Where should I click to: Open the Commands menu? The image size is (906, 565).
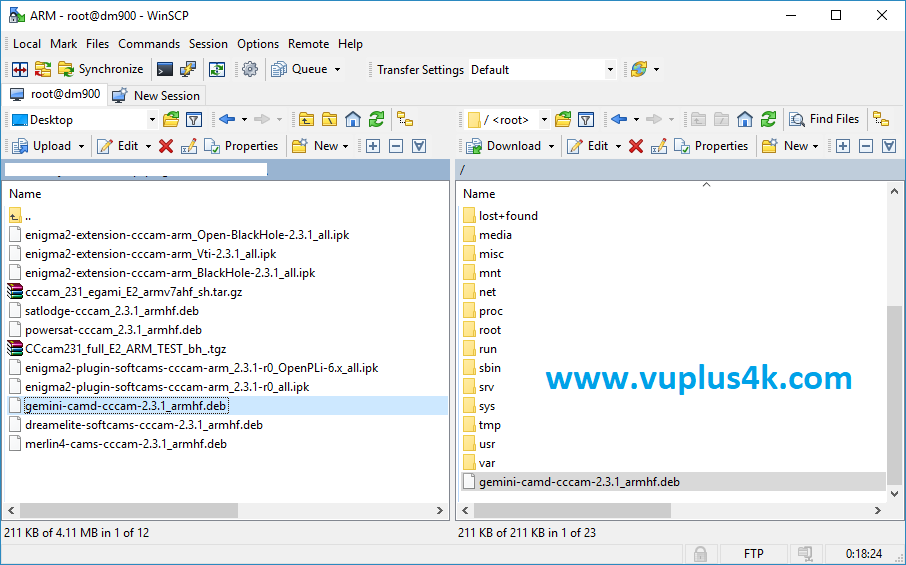tap(149, 44)
